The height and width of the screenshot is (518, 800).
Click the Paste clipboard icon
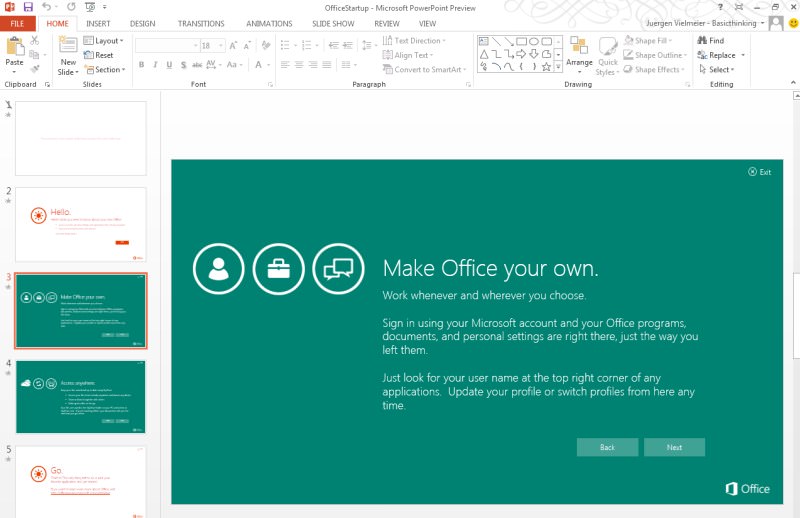[15, 46]
